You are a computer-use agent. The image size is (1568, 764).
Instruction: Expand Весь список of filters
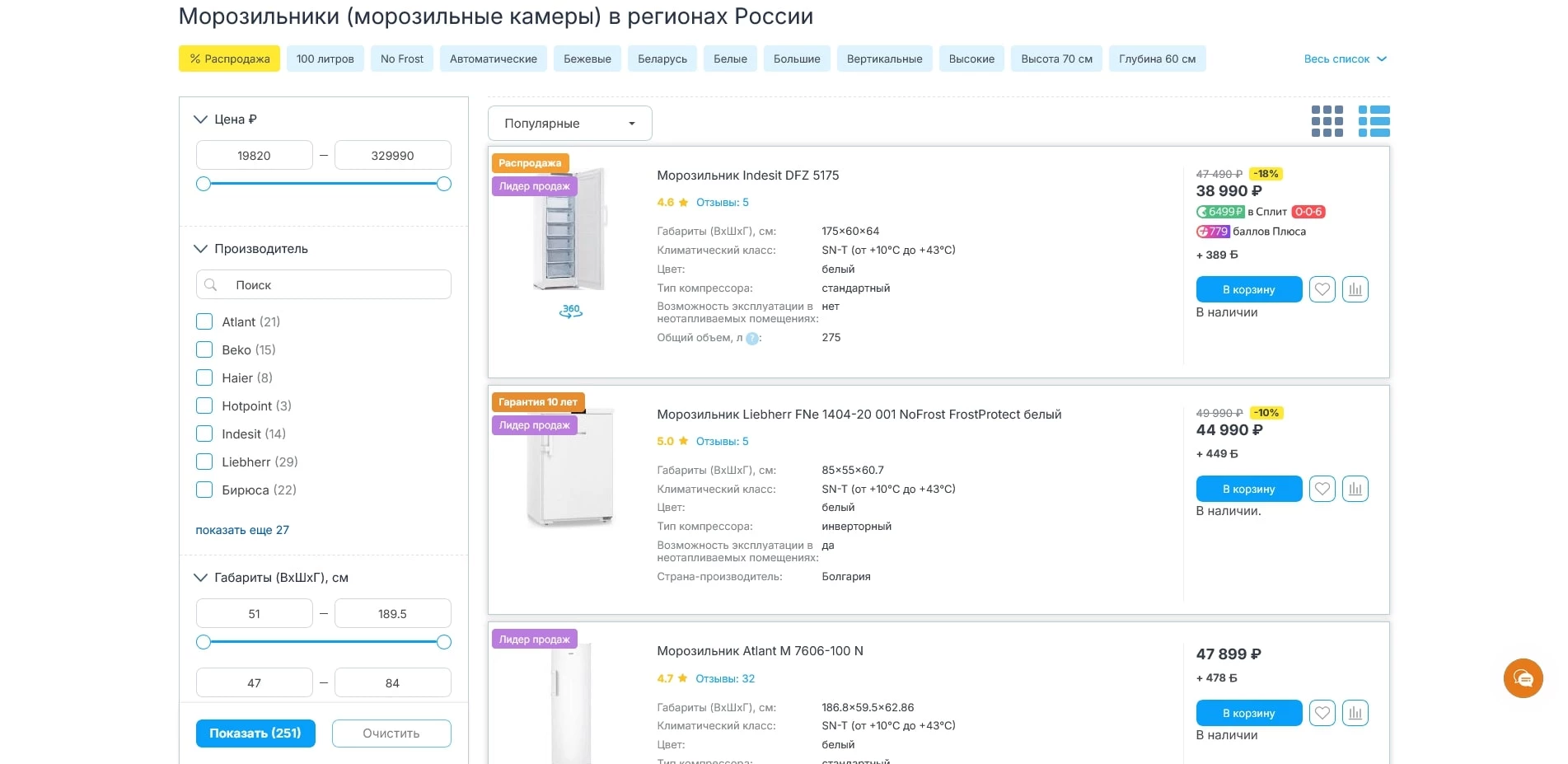tap(1345, 59)
